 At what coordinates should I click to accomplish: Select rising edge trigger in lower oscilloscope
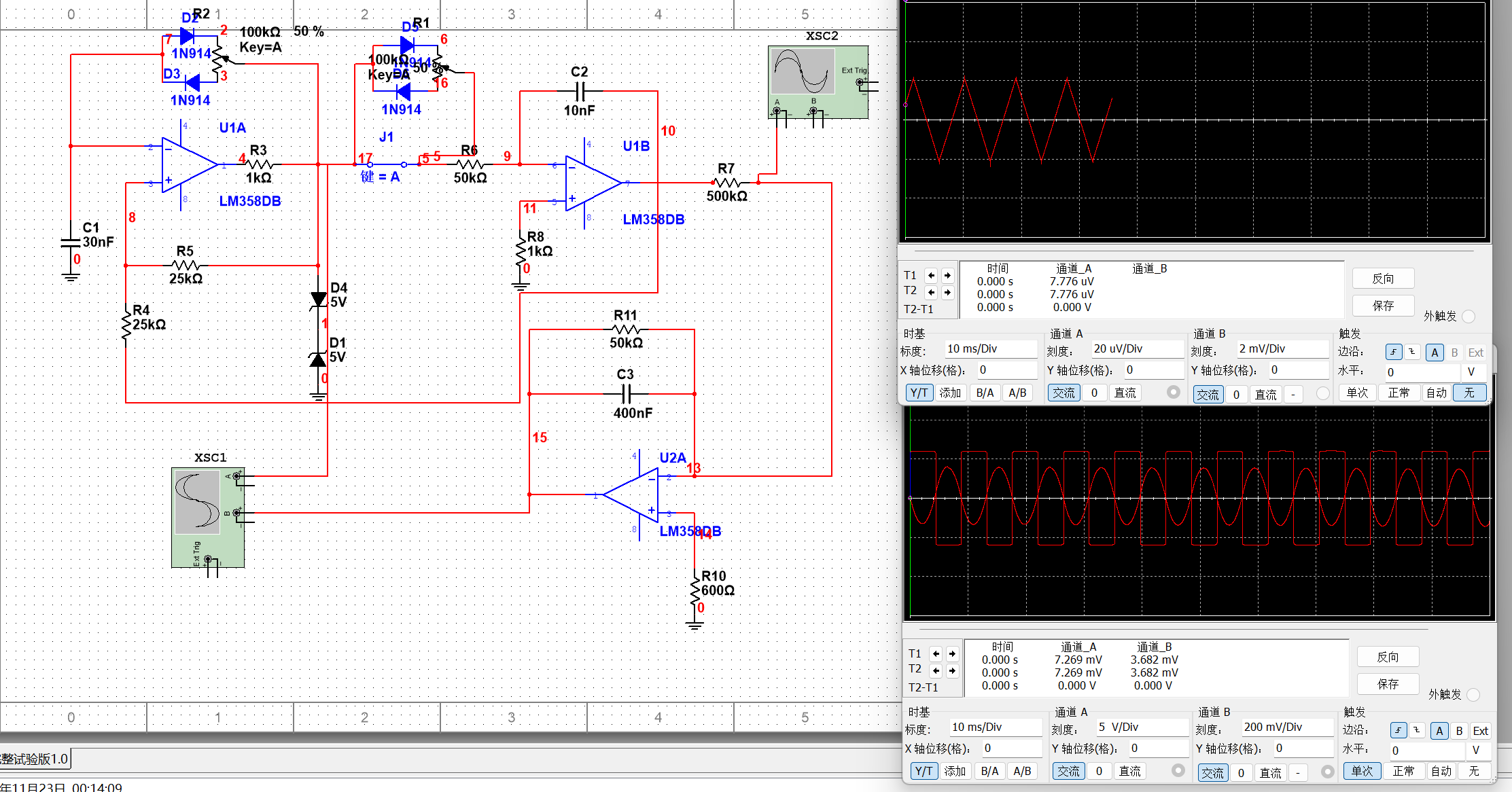click(1398, 730)
